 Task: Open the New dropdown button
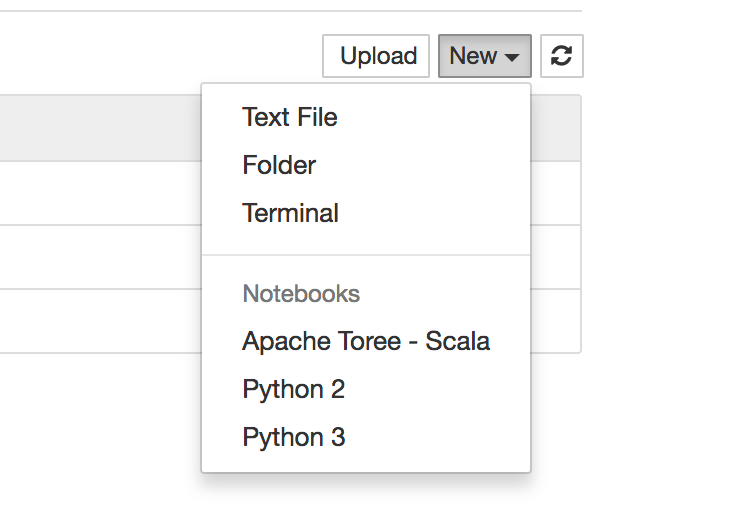tap(485, 55)
